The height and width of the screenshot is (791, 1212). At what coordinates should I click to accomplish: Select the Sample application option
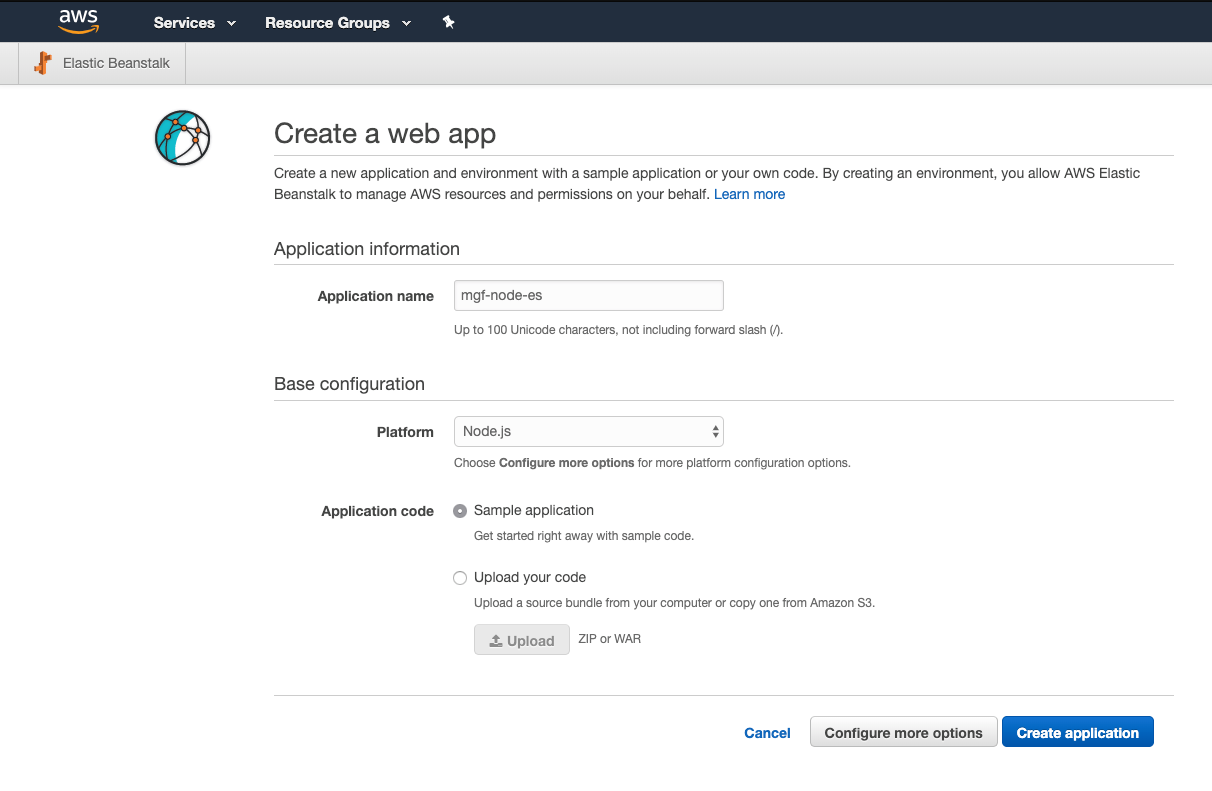[460, 511]
